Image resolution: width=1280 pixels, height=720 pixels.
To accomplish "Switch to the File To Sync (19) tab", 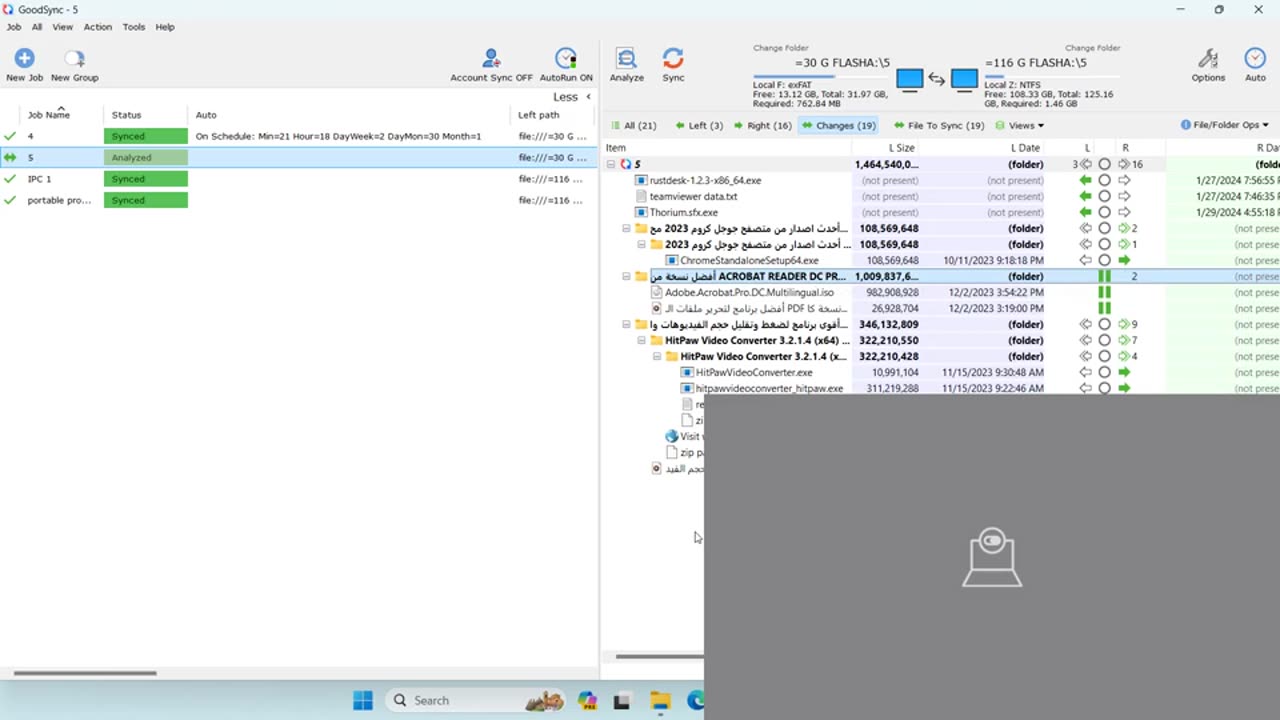I will 940,125.
